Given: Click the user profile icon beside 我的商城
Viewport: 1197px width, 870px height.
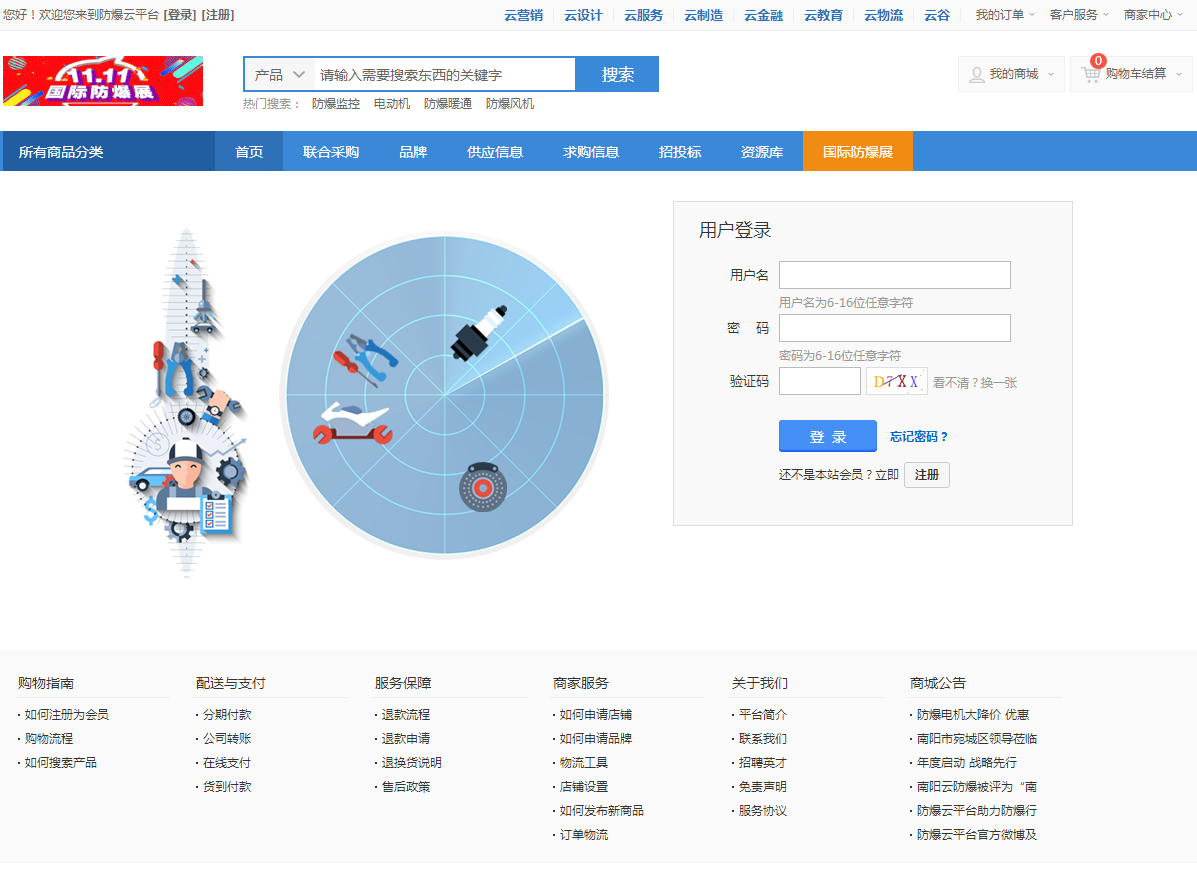Looking at the screenshot, I should click(977, 74).
